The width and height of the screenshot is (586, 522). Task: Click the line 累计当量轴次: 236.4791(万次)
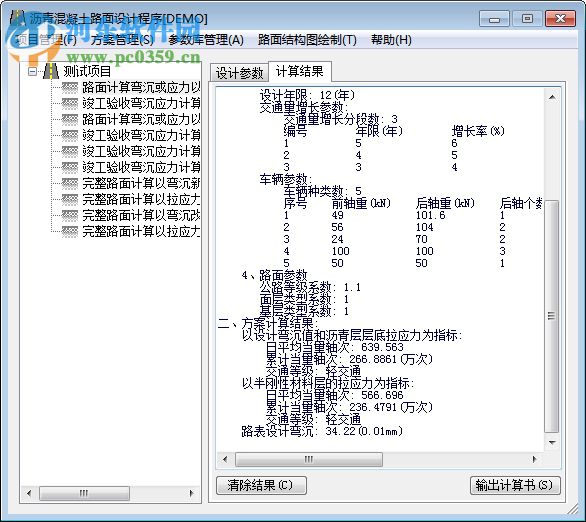349,407
